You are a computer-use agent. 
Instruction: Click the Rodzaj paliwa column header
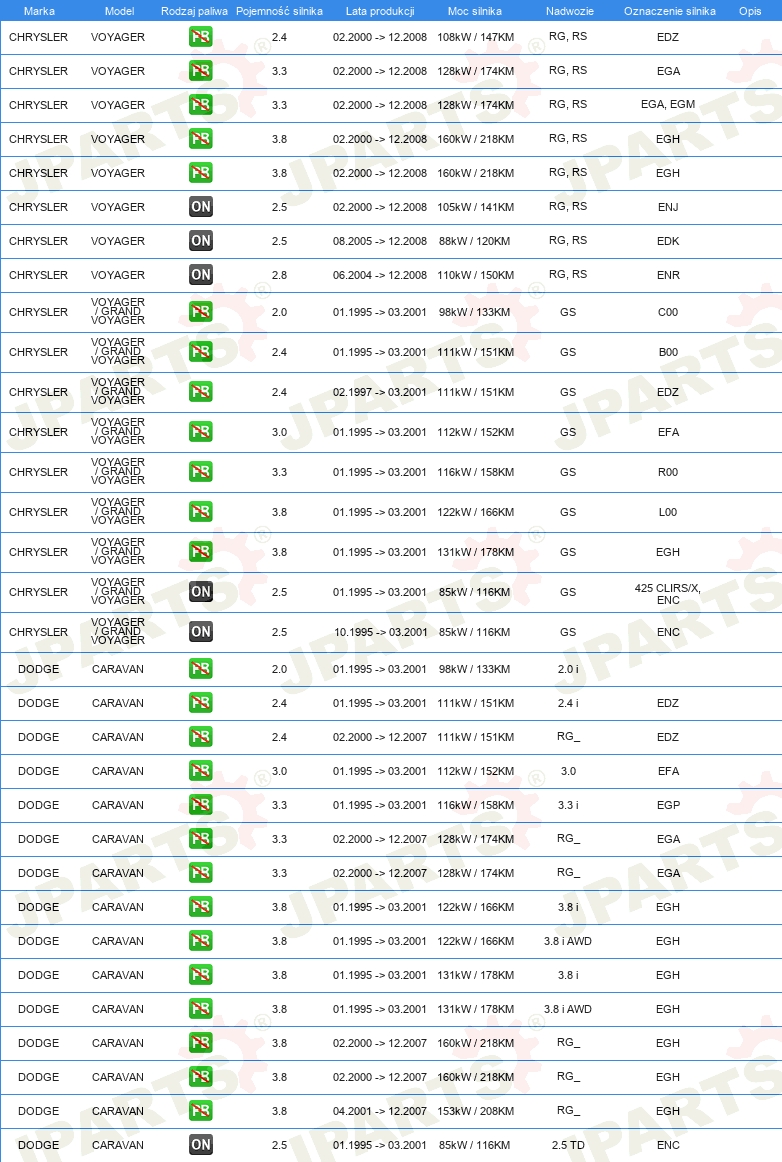click(194, 11)
